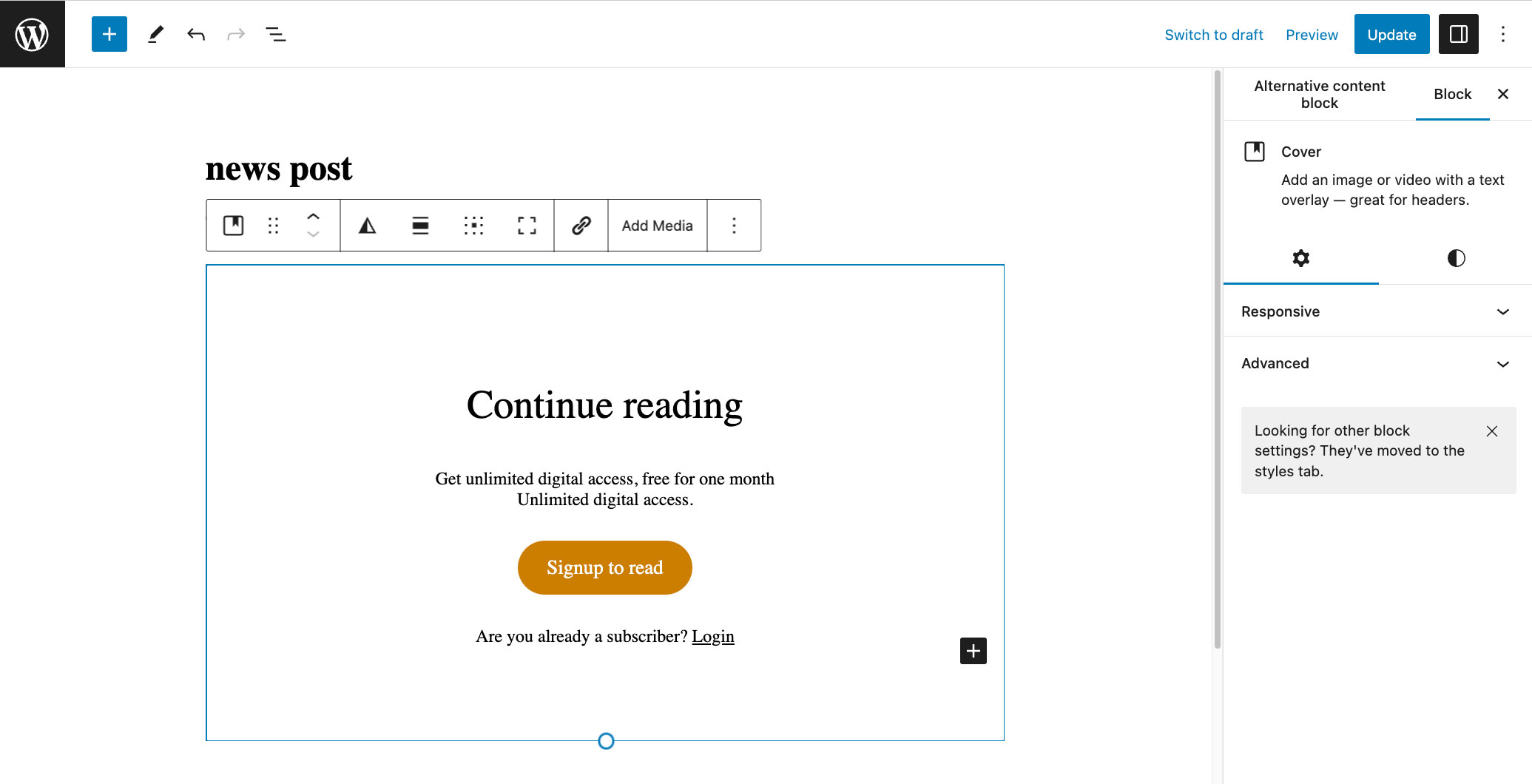Click the WordPress logo icon
Screen dimensions: 1532x784
(33, 34)
